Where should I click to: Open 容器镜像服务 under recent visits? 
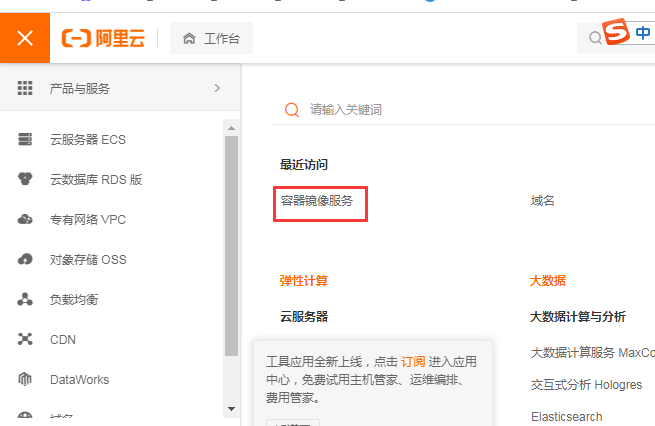click(x=317, y=200)
